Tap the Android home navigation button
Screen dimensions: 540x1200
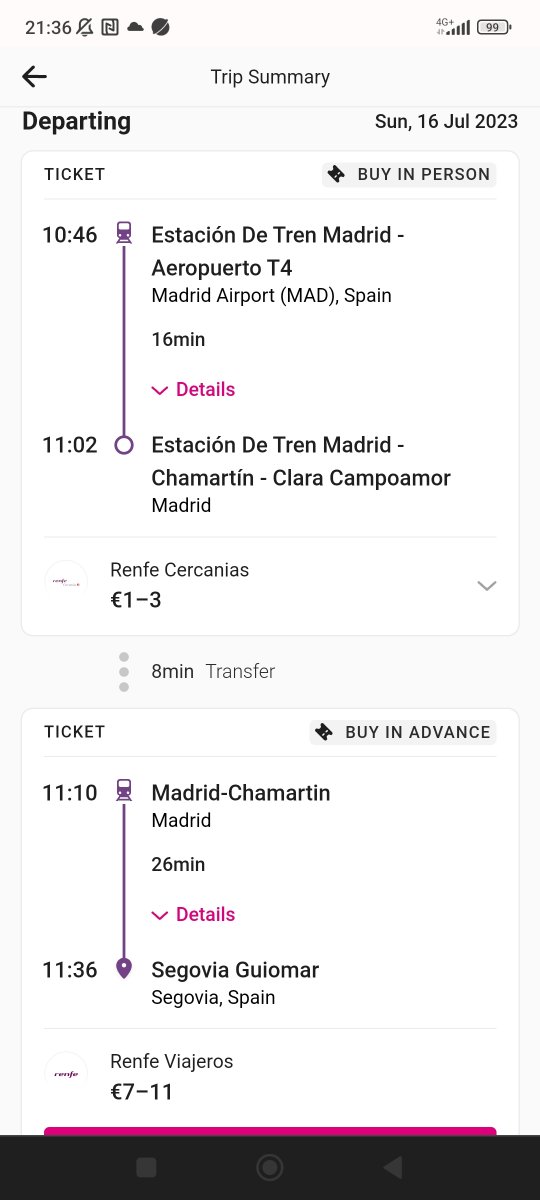pos(269,1167)
